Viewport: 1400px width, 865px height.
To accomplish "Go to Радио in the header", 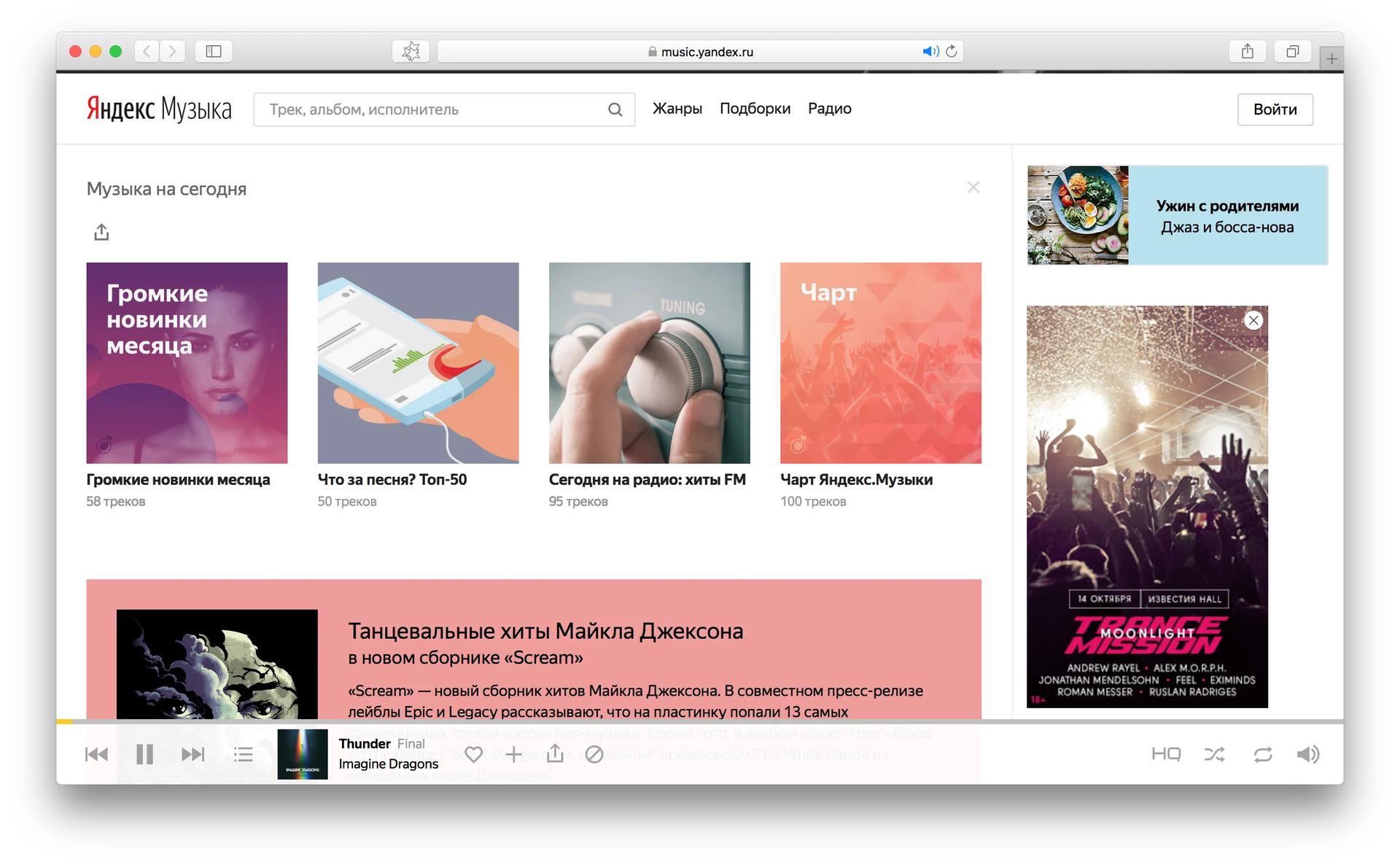I will [829, 109].
